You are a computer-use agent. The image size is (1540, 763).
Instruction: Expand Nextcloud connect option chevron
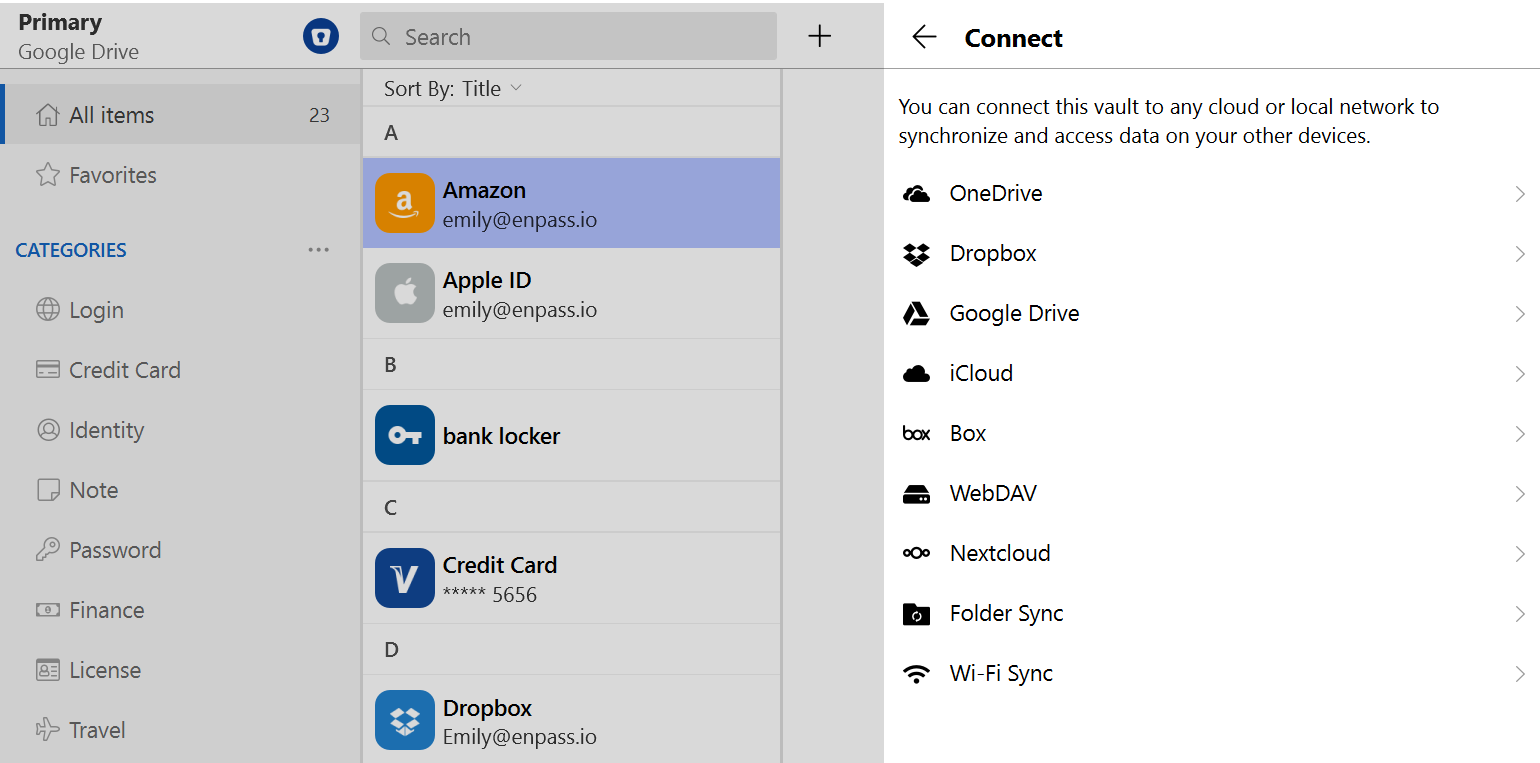point(1520,554)
